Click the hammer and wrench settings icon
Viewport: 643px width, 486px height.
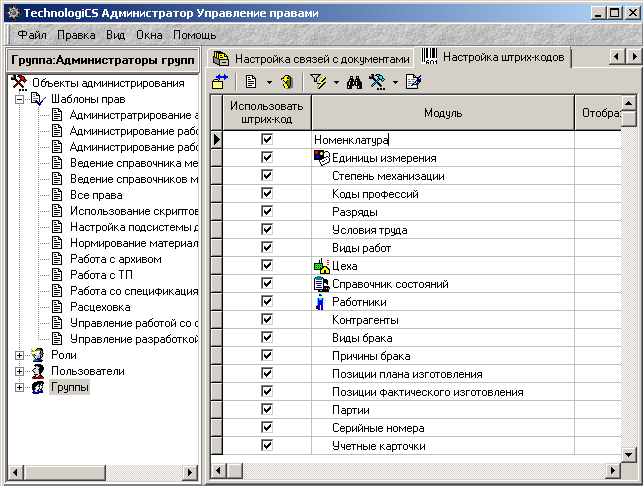[378, 82]
